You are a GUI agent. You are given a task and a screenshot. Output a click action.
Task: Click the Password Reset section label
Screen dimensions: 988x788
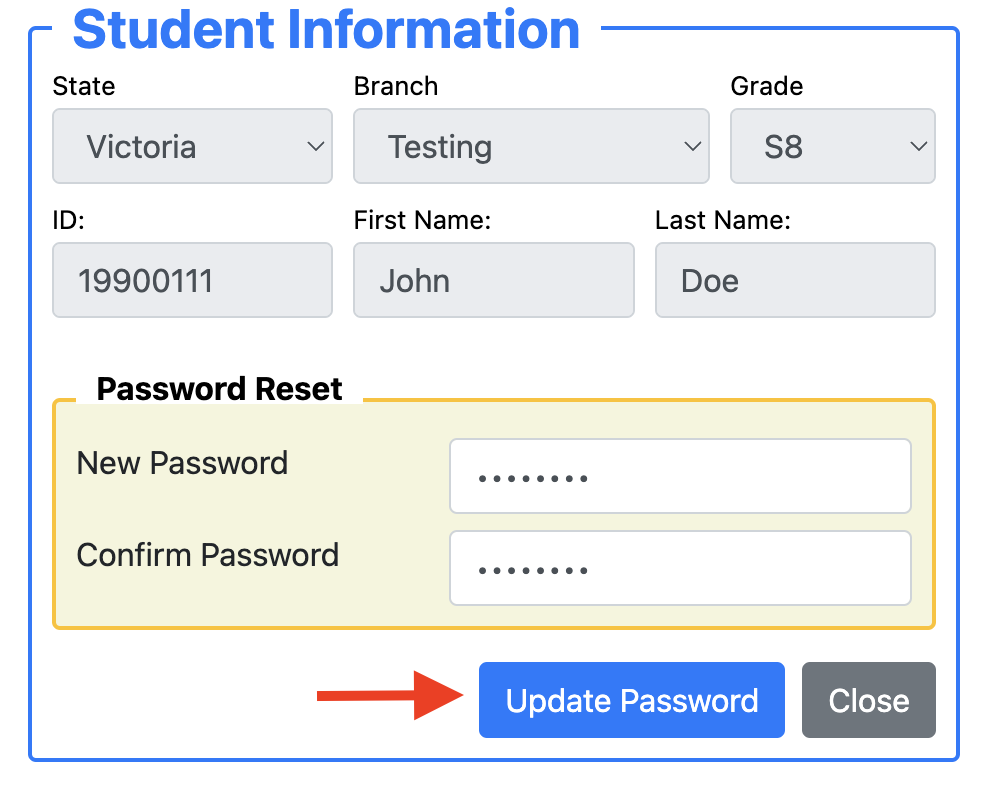(219, 389)
